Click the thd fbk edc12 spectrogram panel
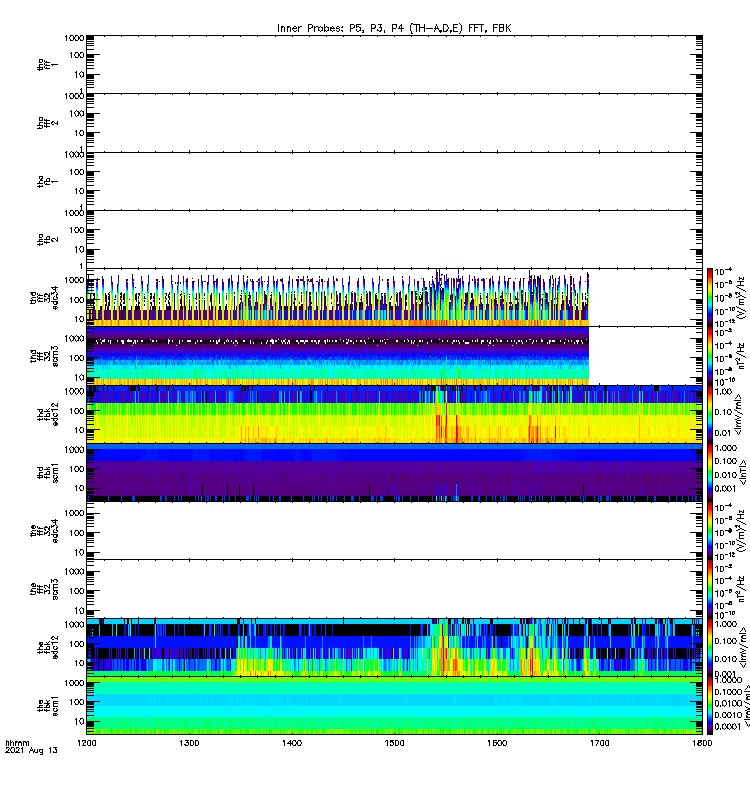This screenshot has width=750, height=800. coord(394,414)
